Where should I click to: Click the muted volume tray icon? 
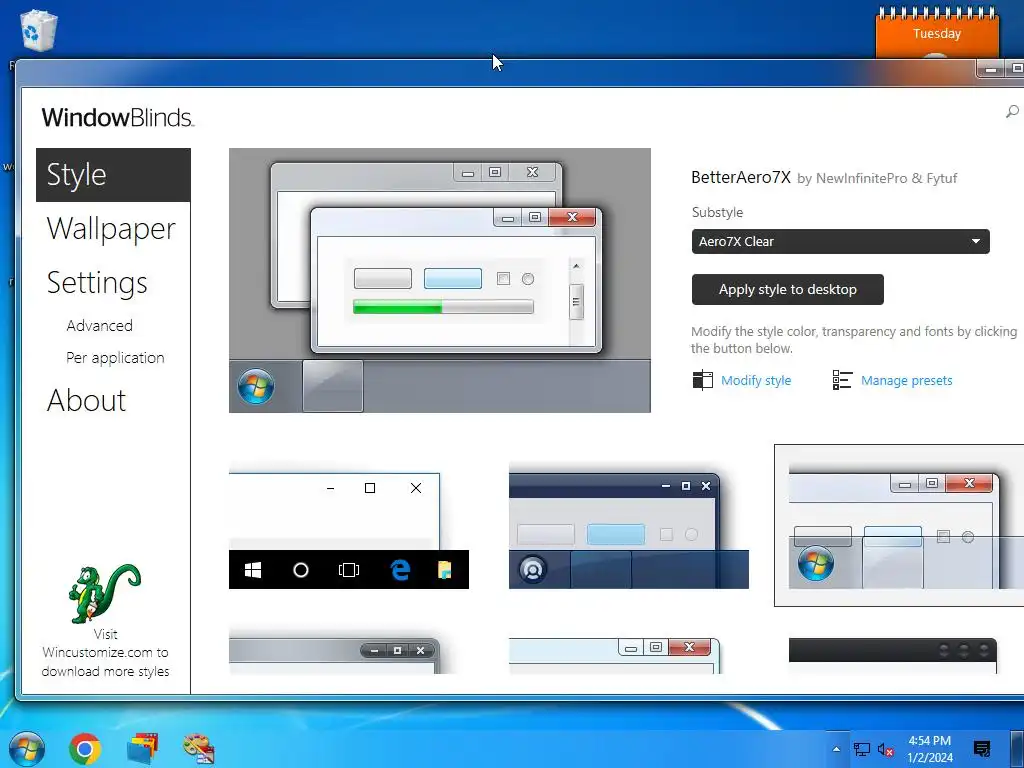pos(886,750)
